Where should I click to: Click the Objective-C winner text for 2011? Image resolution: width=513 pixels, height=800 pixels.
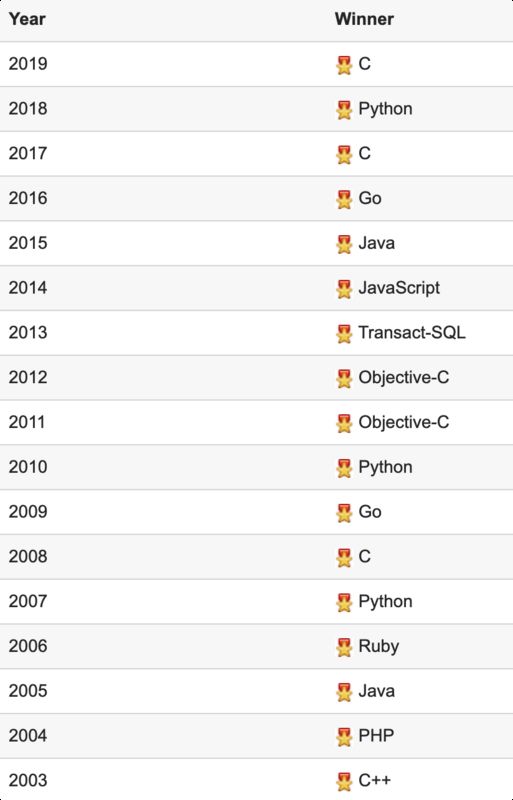click(x=403, y=422)
